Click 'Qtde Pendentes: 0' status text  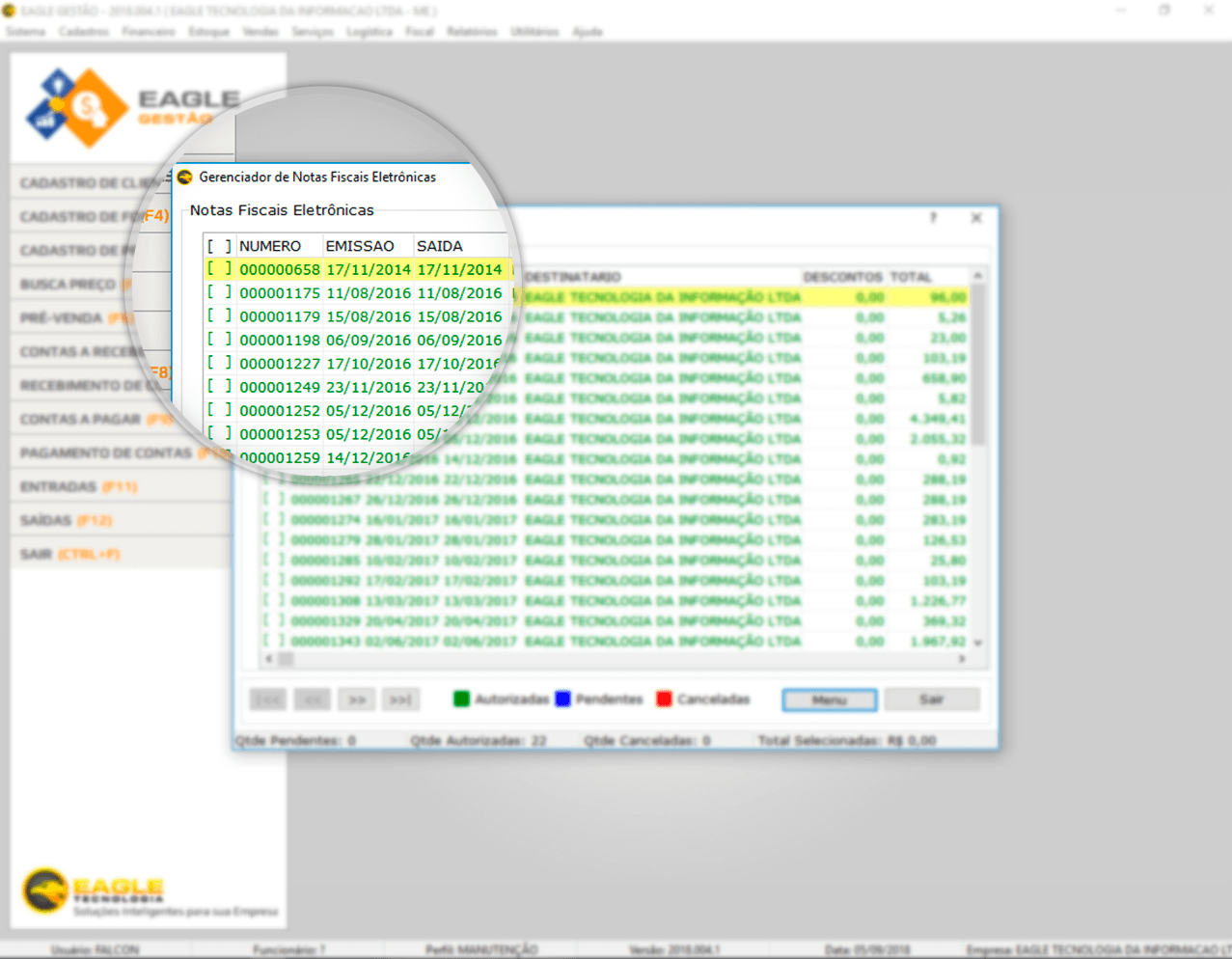(295, 741)
